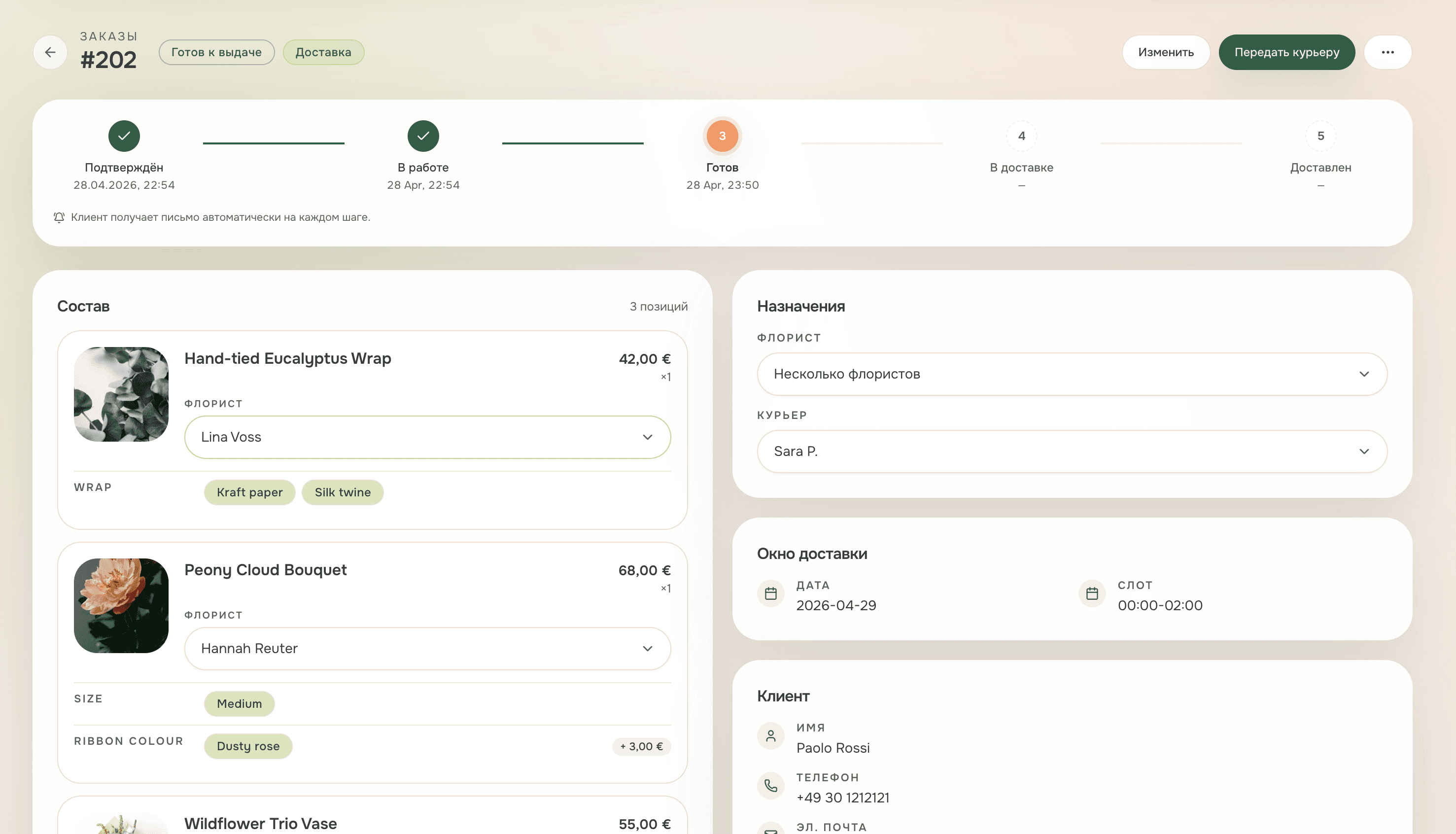
Task: Click the В работе step checkmark
Action: (423, 136)
